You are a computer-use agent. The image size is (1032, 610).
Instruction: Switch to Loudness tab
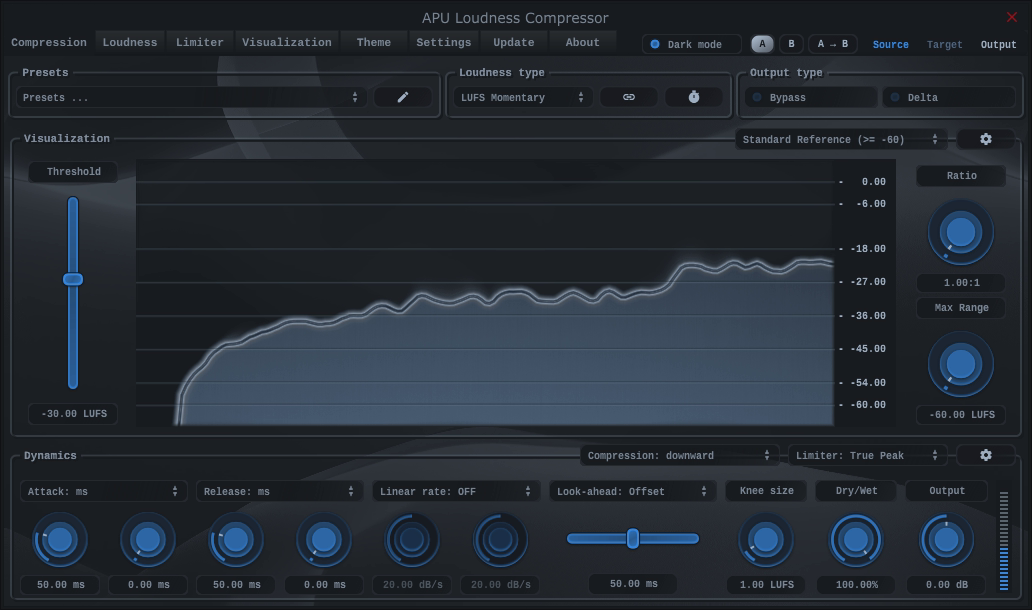[x=130, y=42]
